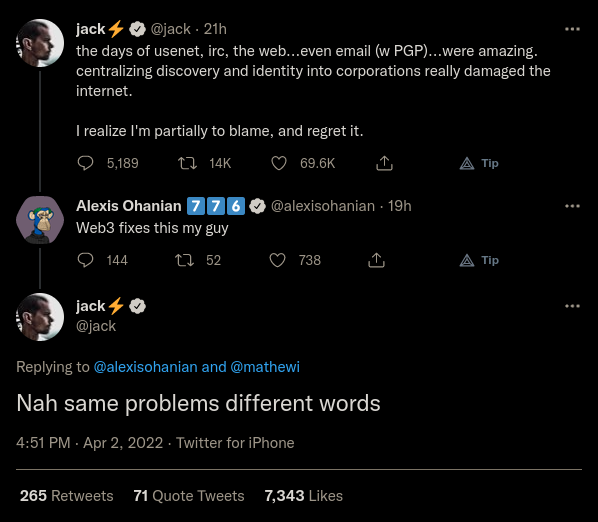598x522 pixels.
Task: Reply to Alexis Ohanian's Web3 tweet
Action: [x=85, y=260]
